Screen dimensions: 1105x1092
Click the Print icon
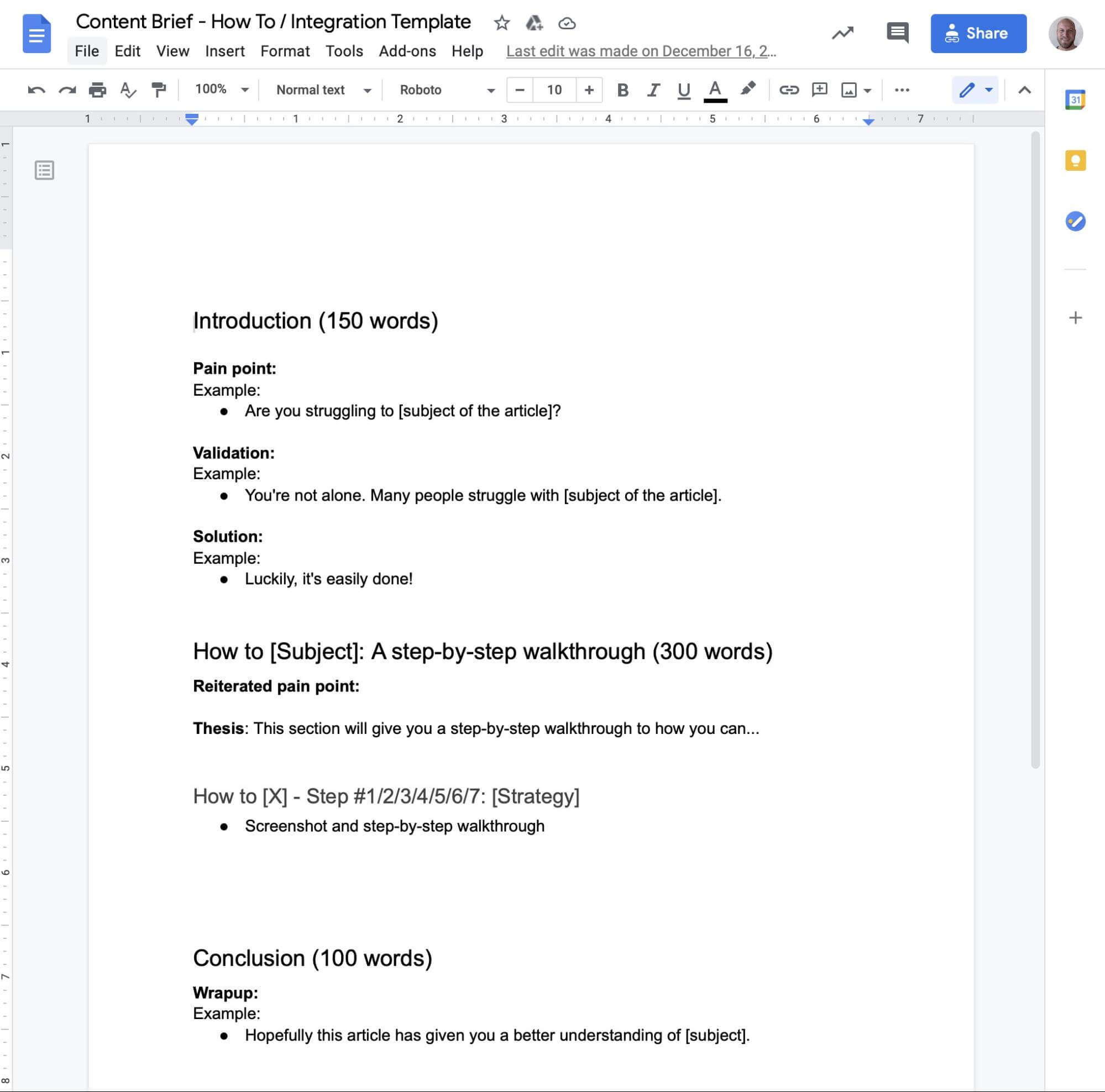97,90
